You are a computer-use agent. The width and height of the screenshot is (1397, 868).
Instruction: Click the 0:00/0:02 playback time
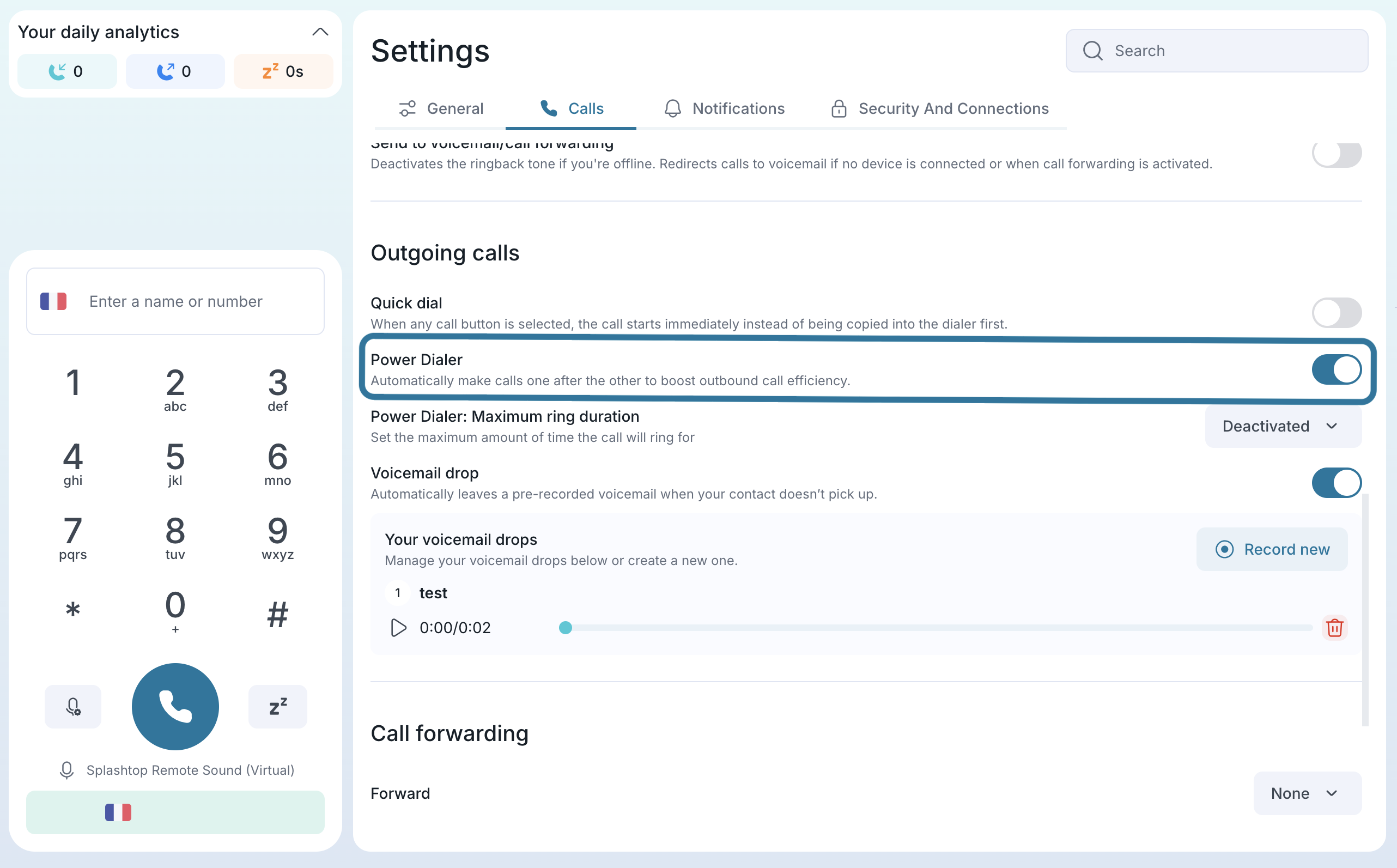click(455, 628)
